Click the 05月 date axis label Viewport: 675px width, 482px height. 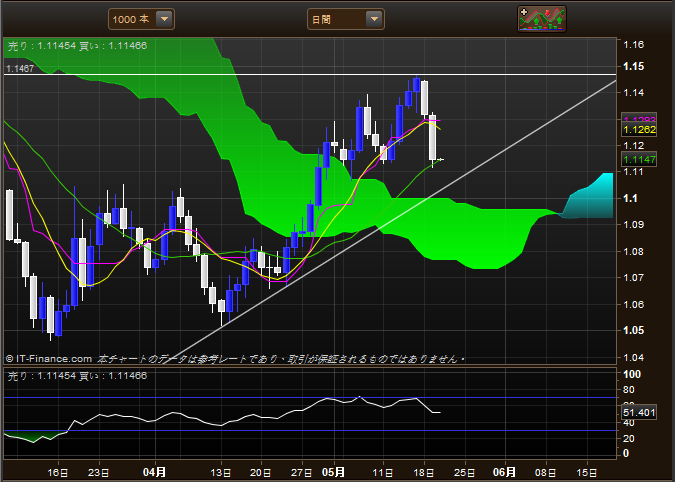334,472
